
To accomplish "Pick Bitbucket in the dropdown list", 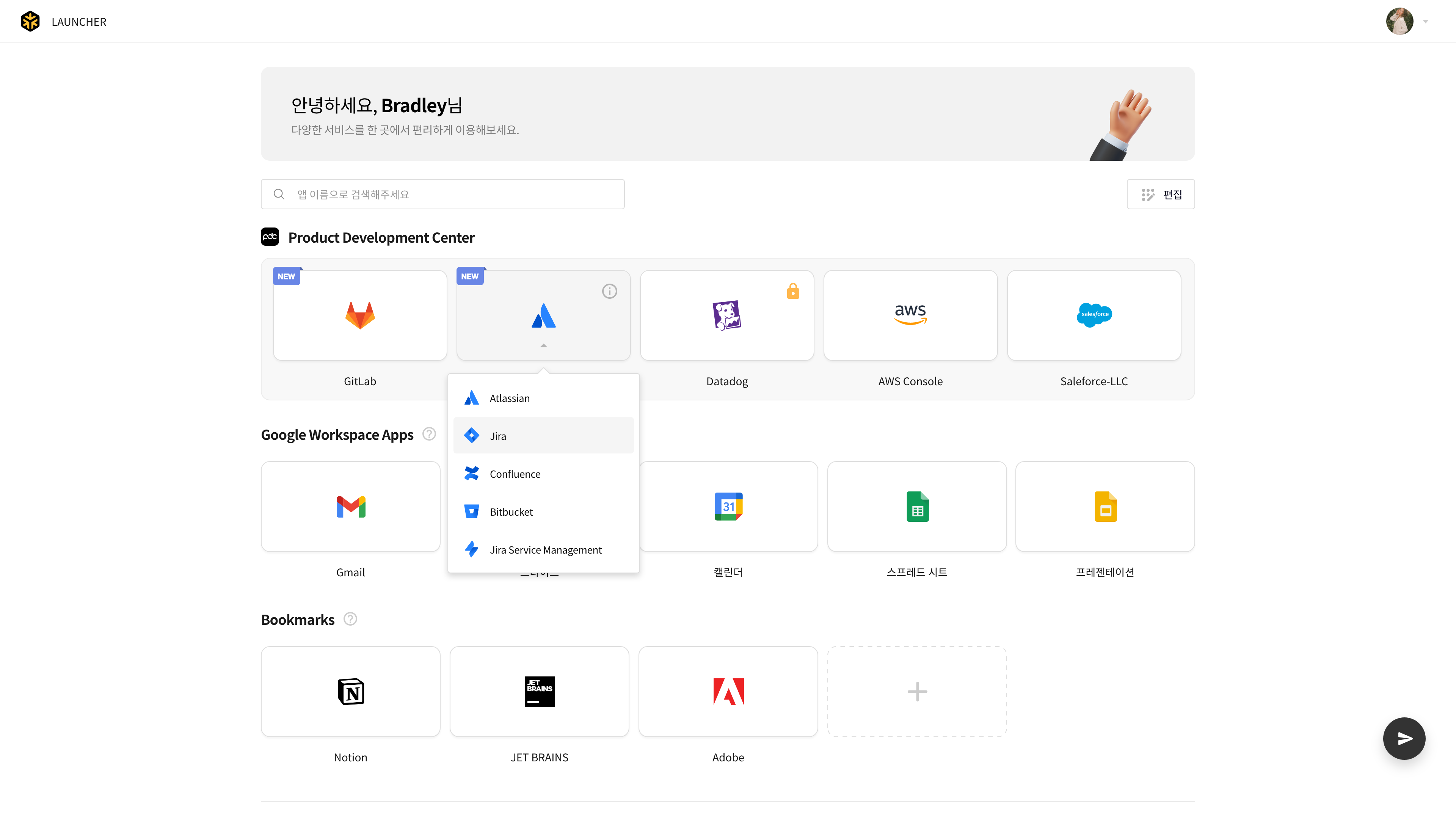I will (543, 511).
